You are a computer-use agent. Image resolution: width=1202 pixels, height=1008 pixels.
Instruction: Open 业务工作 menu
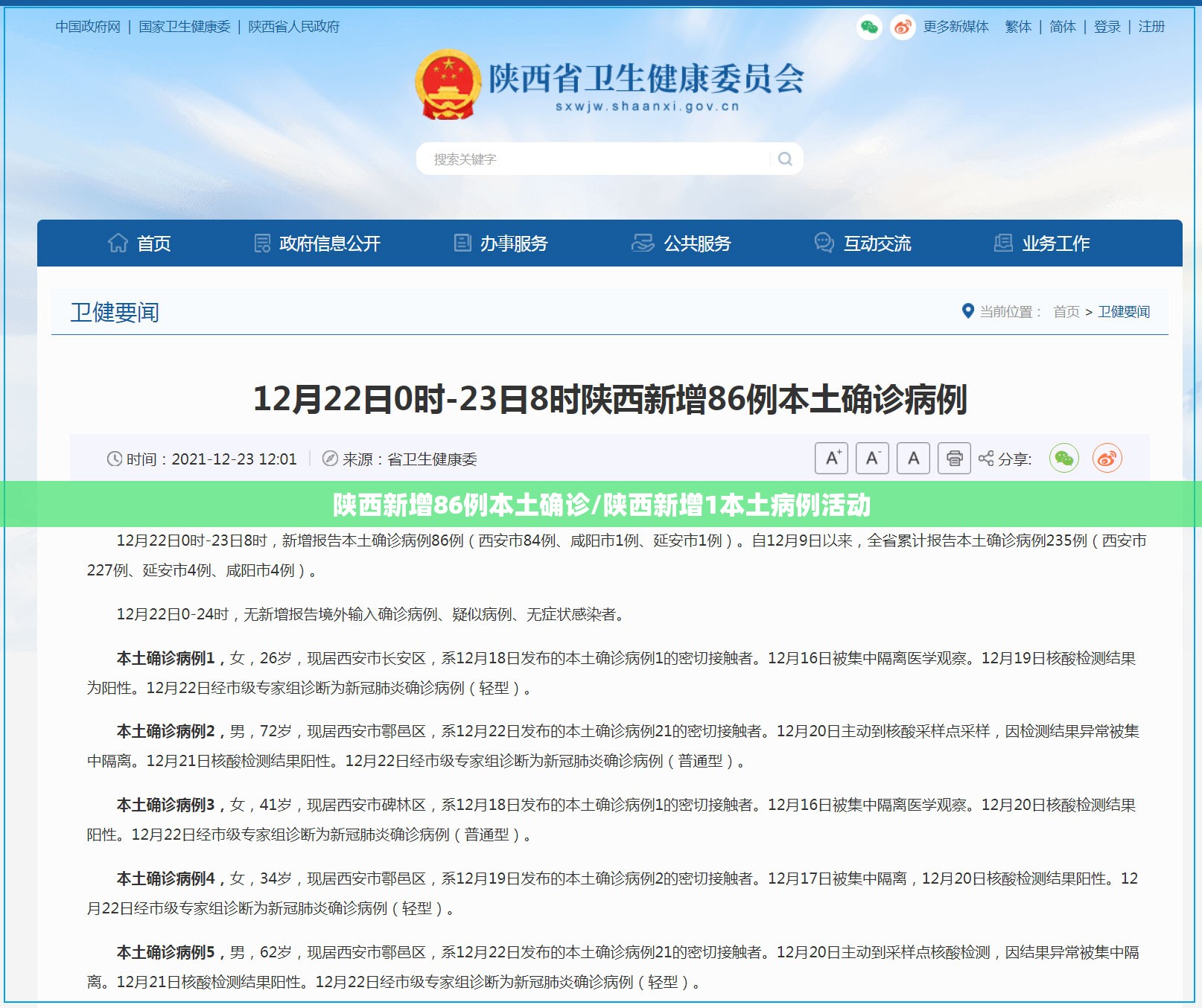pyautogui.click(x=1056, y=243)
